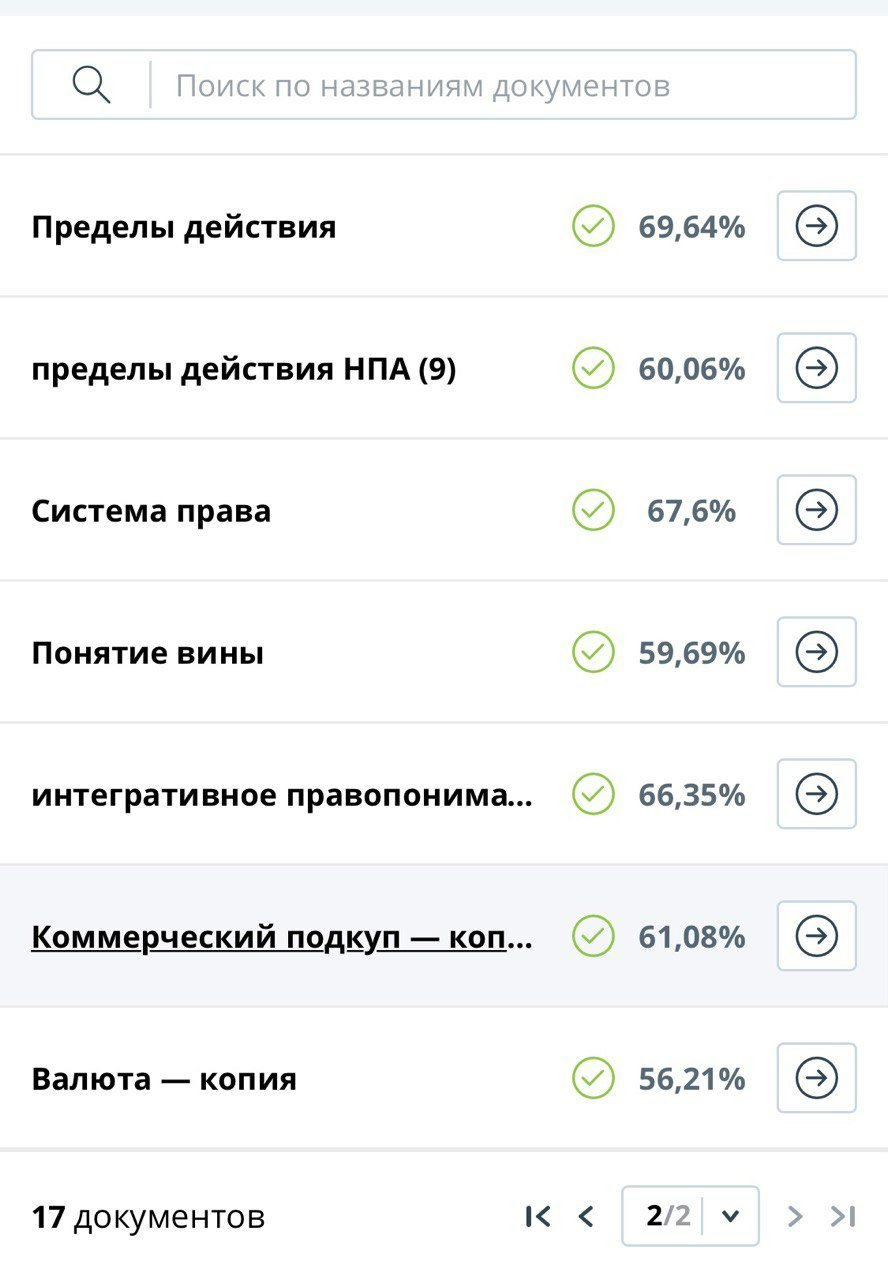Viewport: 888px width, 1280px height.
Task: Open the Коммерческий подкуп — копия document link
Action: 282,937
